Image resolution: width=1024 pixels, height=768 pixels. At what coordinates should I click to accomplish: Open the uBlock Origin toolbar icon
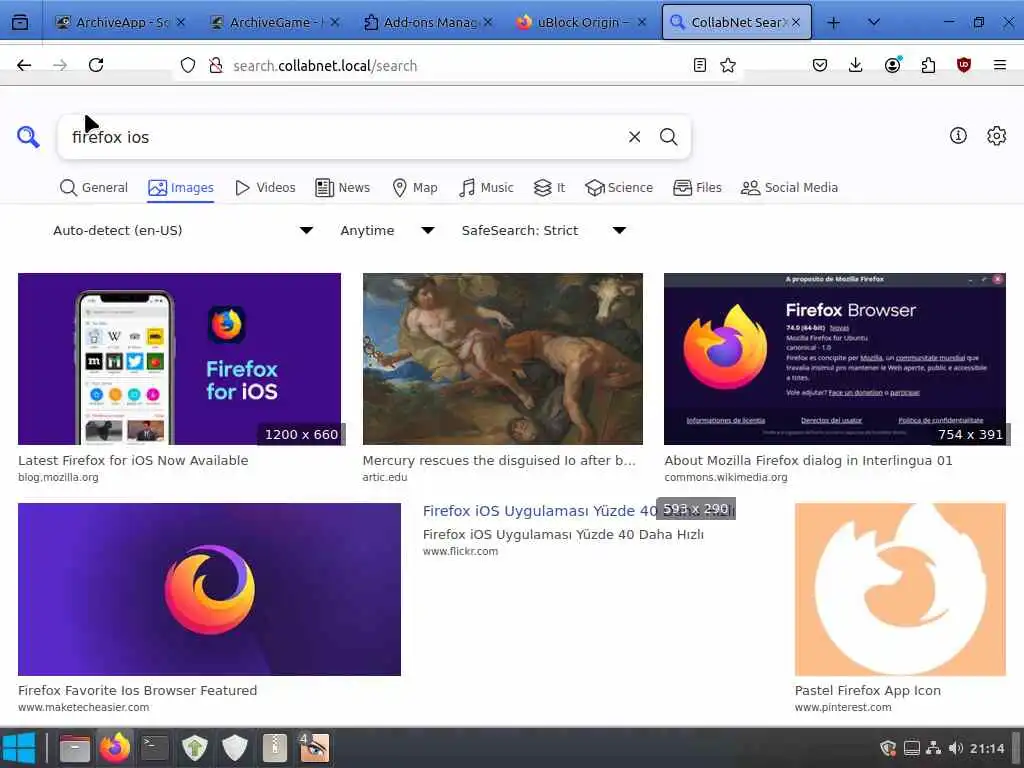(963, 65)
